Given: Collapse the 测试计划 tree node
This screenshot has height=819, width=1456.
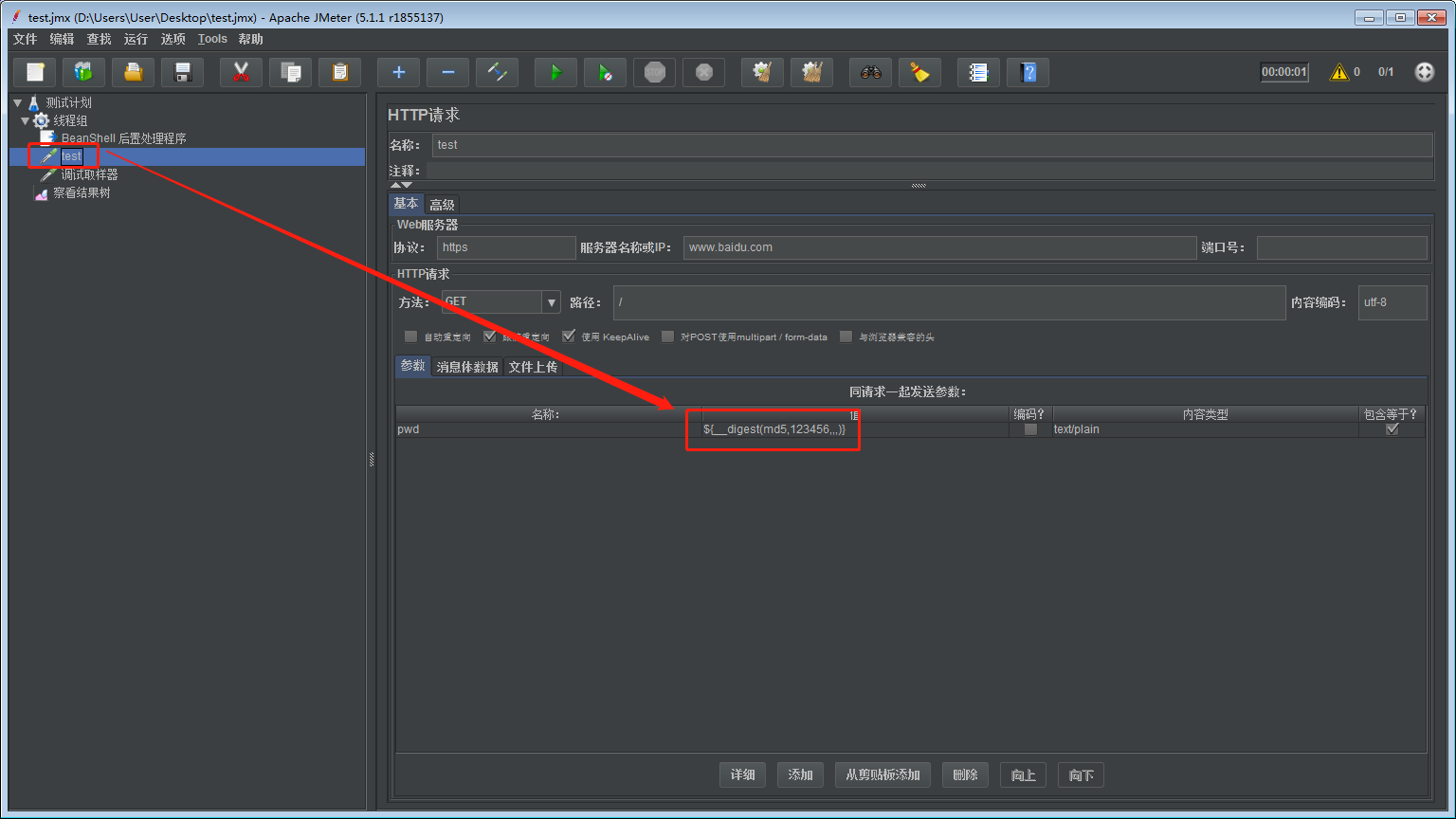Looking at the screenshot, I should pyautogui.click(x=18, y=102).
